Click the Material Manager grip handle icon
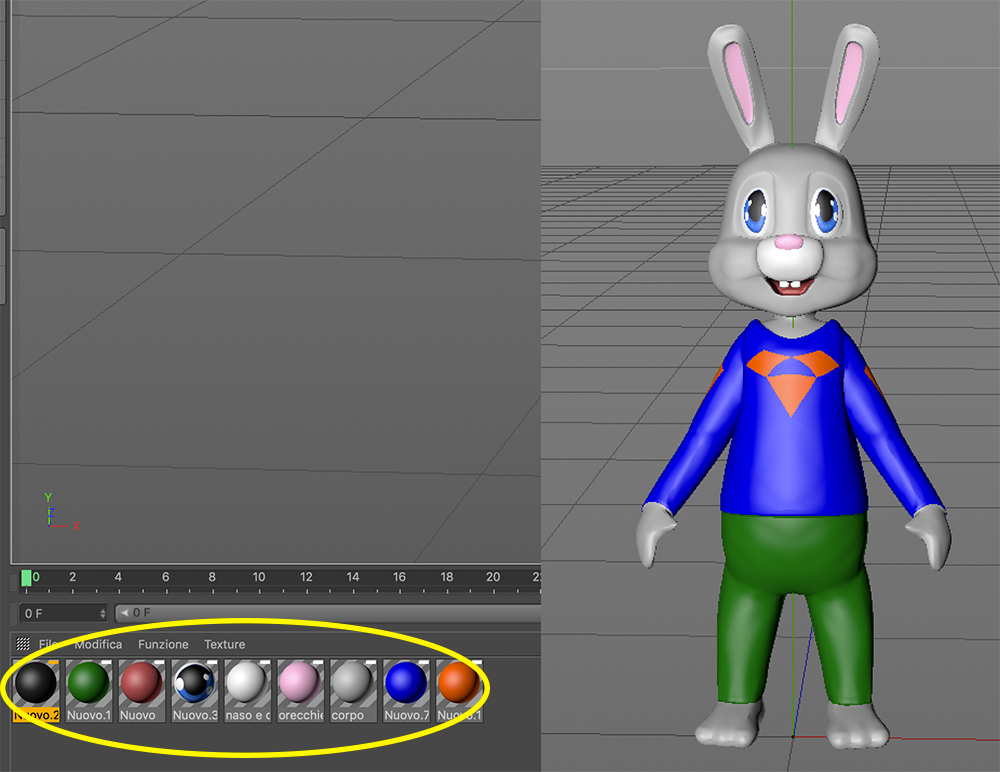Screen dimensions: 1000x772 [x=23, y=644]
